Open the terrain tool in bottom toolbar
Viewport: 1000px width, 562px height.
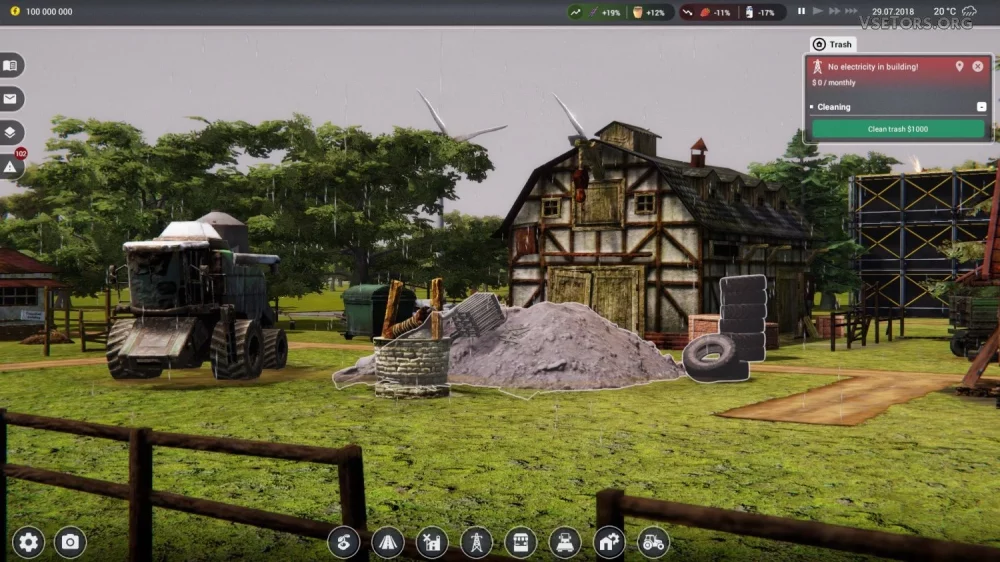pyautogui.click(x=344, y=542)
